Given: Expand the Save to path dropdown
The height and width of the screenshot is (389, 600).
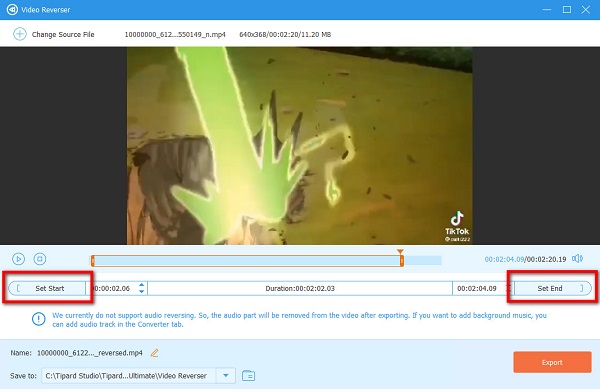Looking at the screenshot, I should pyautogui.click(x=226, y=376).
